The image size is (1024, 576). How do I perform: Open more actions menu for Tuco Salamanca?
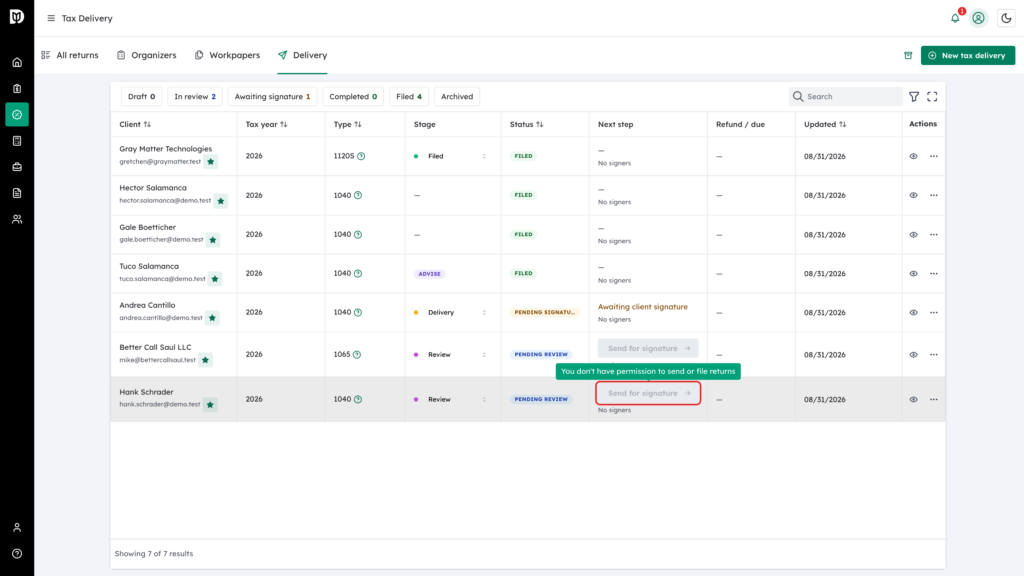(x=934, y=274)
